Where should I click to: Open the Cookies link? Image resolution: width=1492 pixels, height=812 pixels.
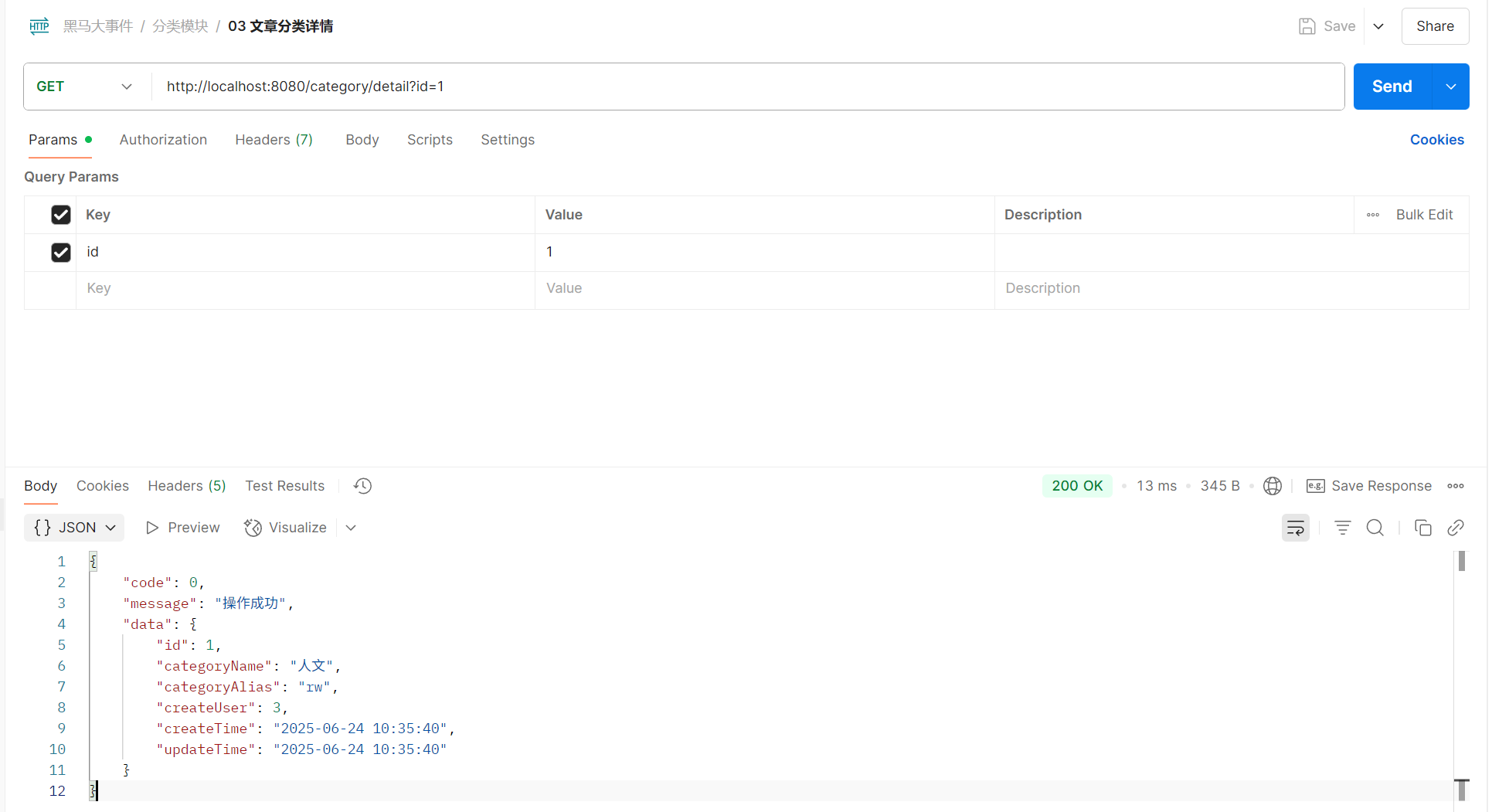(x=1436, y=140)
